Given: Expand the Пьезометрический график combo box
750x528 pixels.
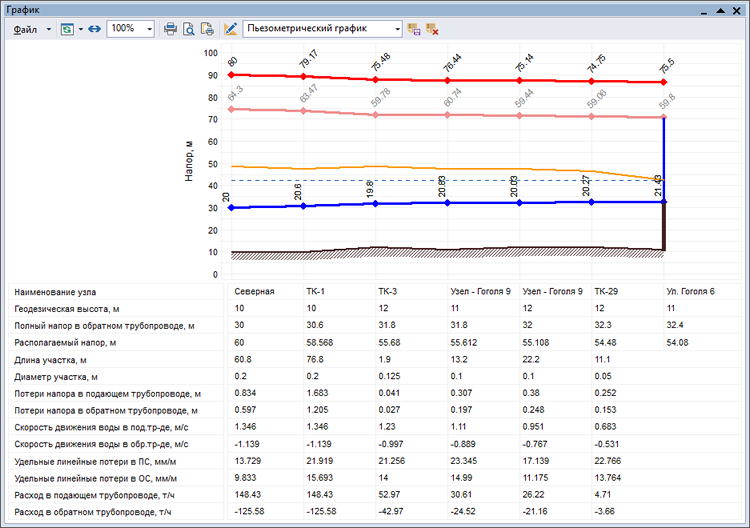Looking at the screenshot, I should tap(396, 29).
